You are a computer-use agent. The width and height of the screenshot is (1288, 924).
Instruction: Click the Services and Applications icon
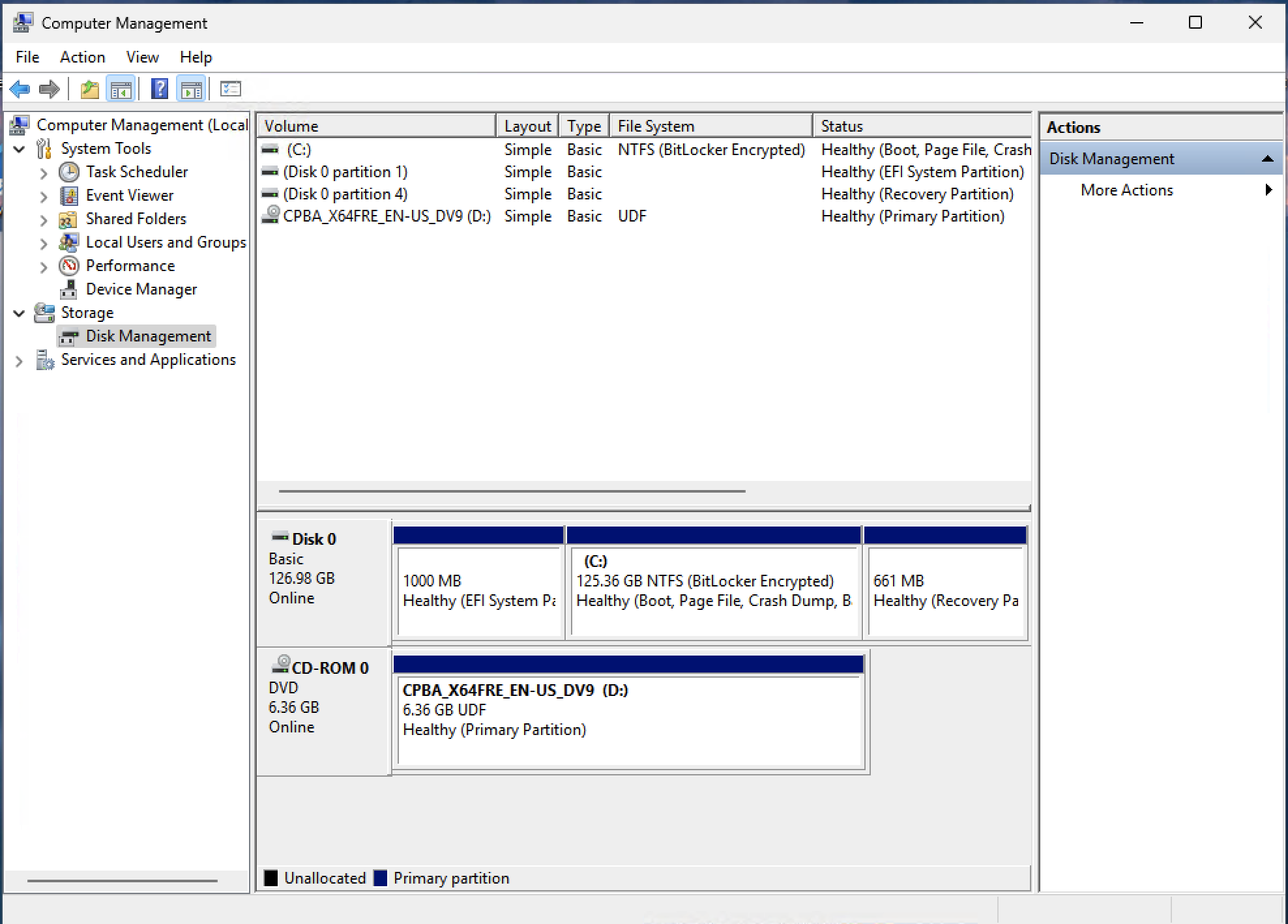point(44,360)
